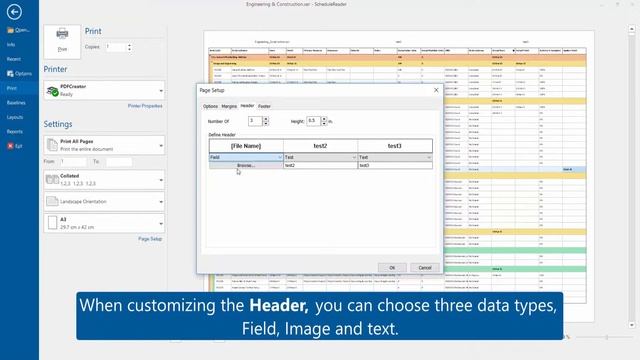The width and height of the screenshot is (640, 360).
Task: Click the preview scrollbar up arrow
Action: click(x=632, y=29)
